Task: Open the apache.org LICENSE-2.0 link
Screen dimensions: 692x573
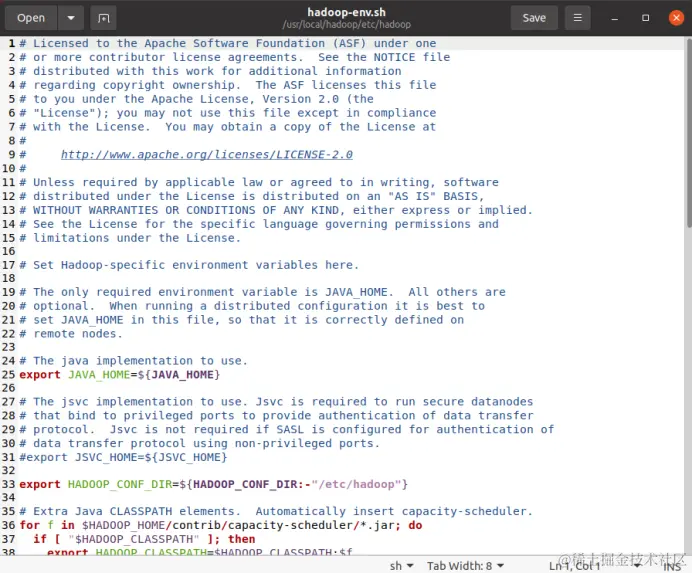Action: (207, 155)
